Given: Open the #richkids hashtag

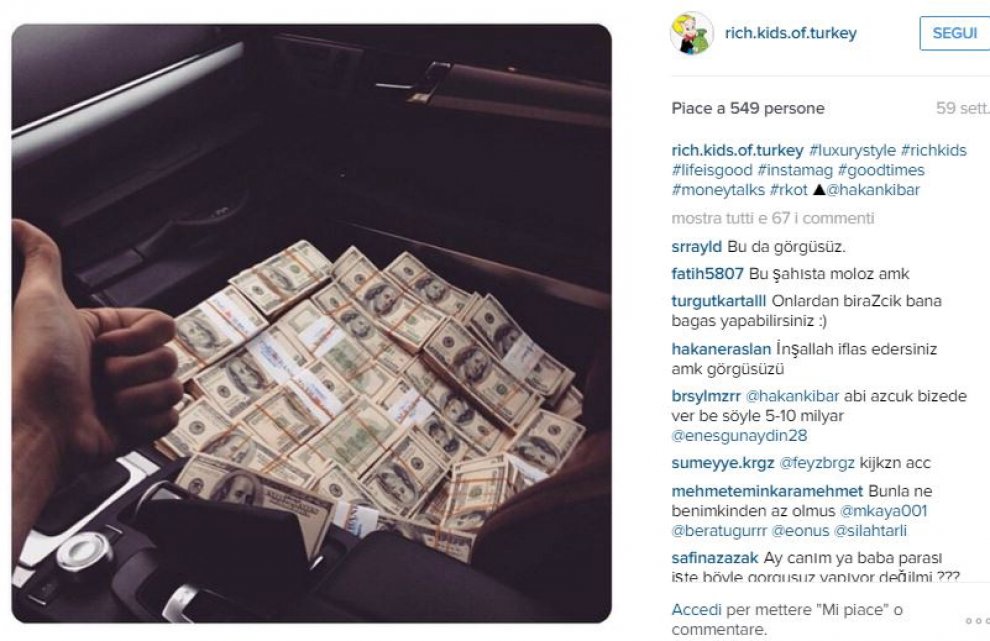Looking at the screenshot, I should pos(933,150).
